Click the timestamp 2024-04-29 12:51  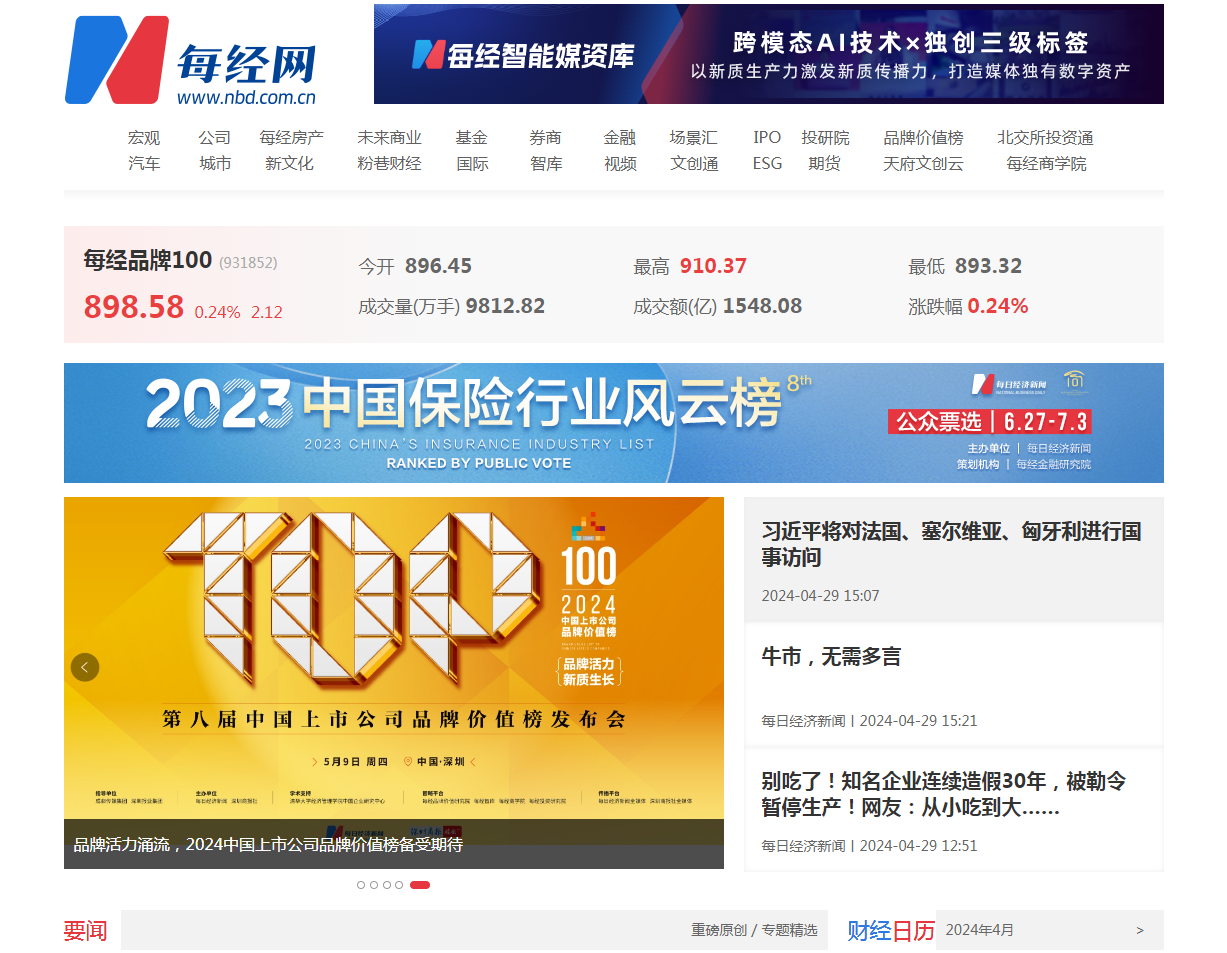[x=918, y=846]
